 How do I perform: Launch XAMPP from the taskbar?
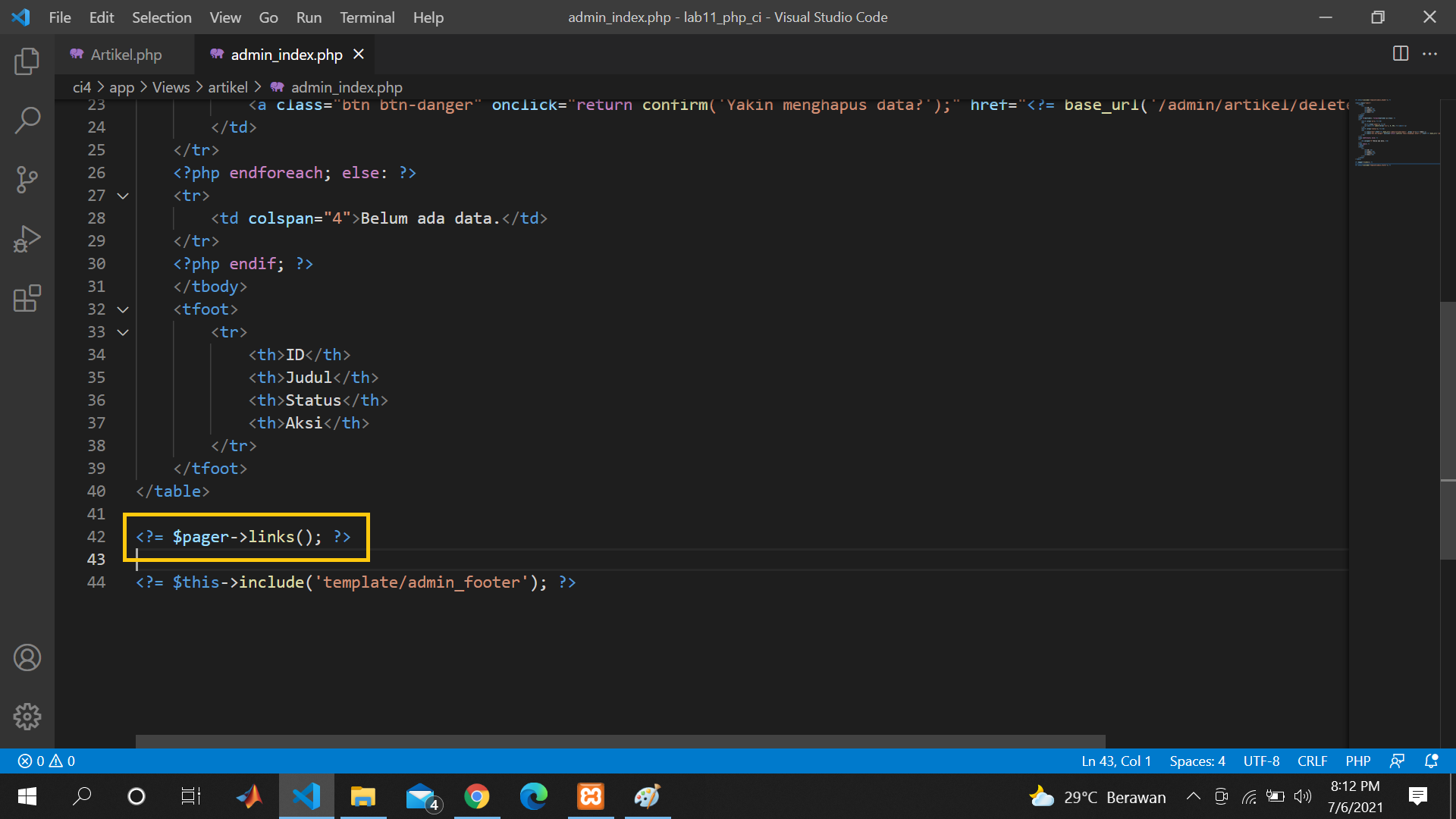pos(590,796)
